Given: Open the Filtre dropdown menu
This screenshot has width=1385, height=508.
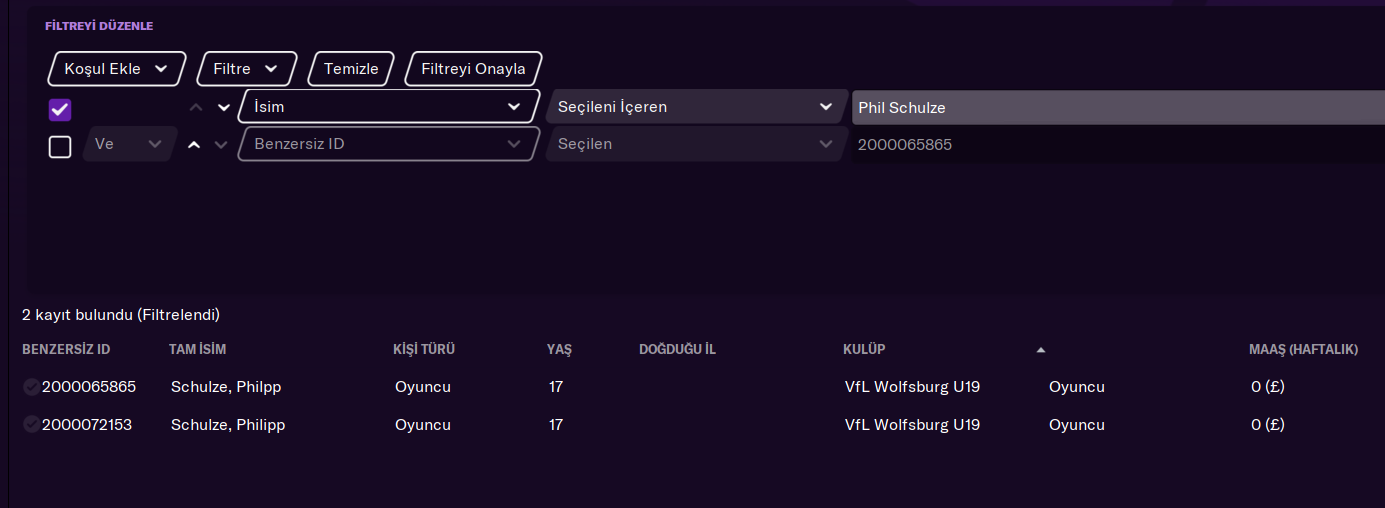Looking at the screenshot, I should [247, 69].
